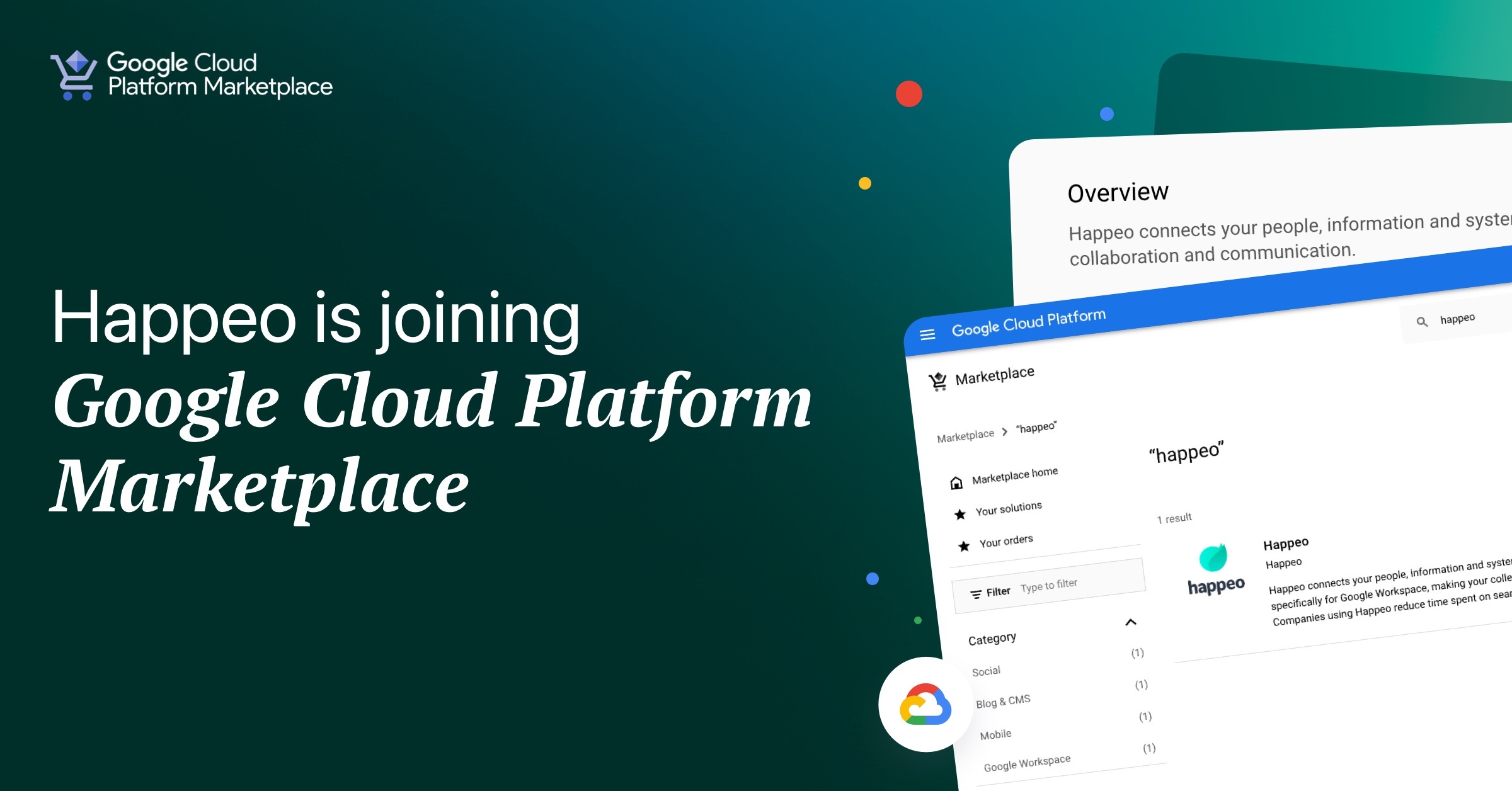Click the Filter list icon

tap(976, 594)
